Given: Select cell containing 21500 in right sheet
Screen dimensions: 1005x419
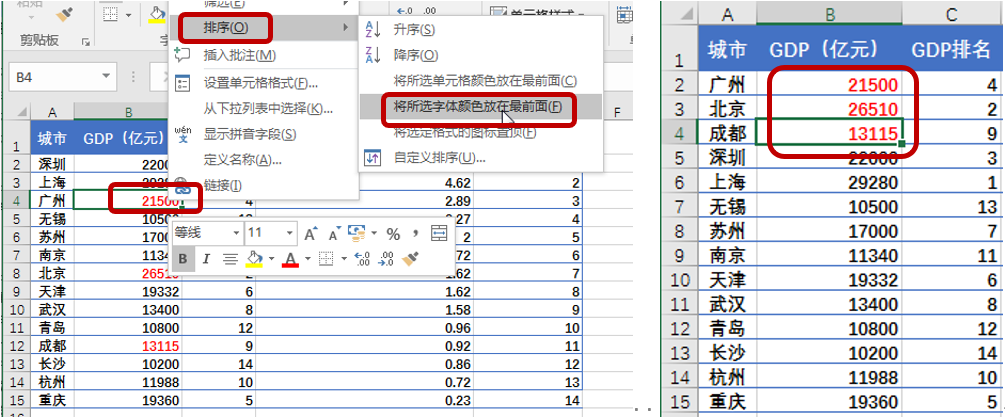Looking at the screenshot, I should [x=829, y=85].
